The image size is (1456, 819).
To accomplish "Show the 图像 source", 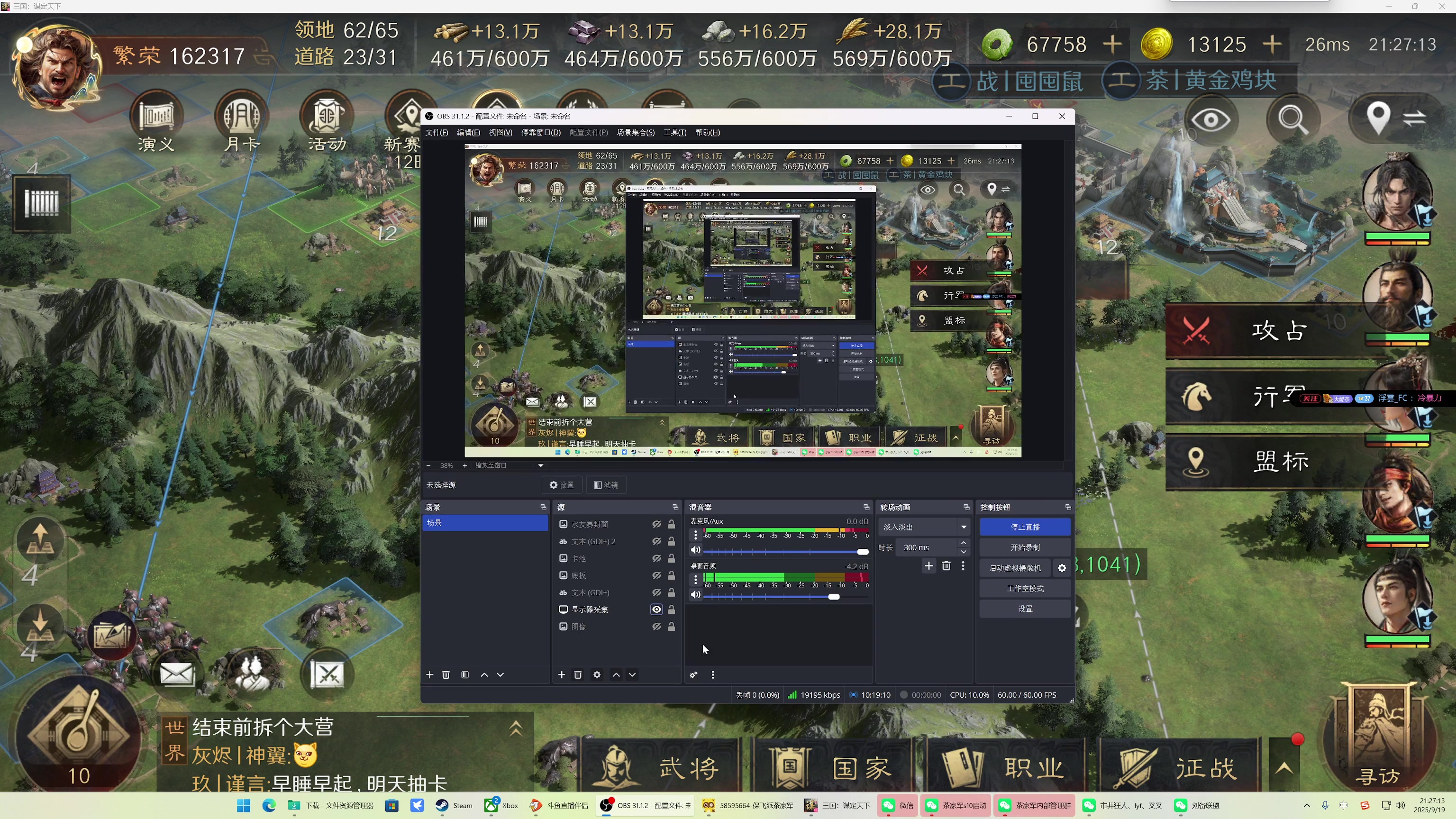I will point(656,626).
